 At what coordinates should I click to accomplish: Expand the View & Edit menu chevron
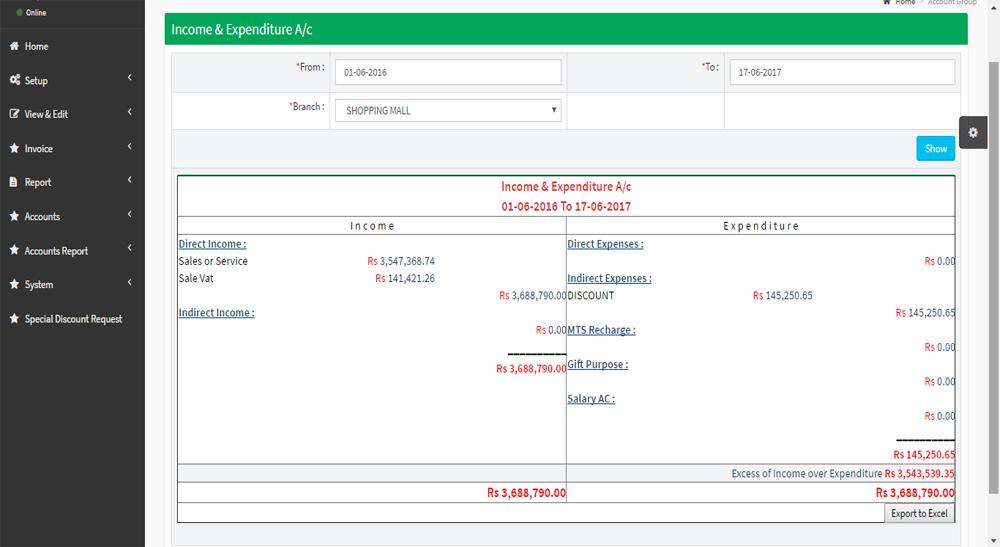click(129, 112)
